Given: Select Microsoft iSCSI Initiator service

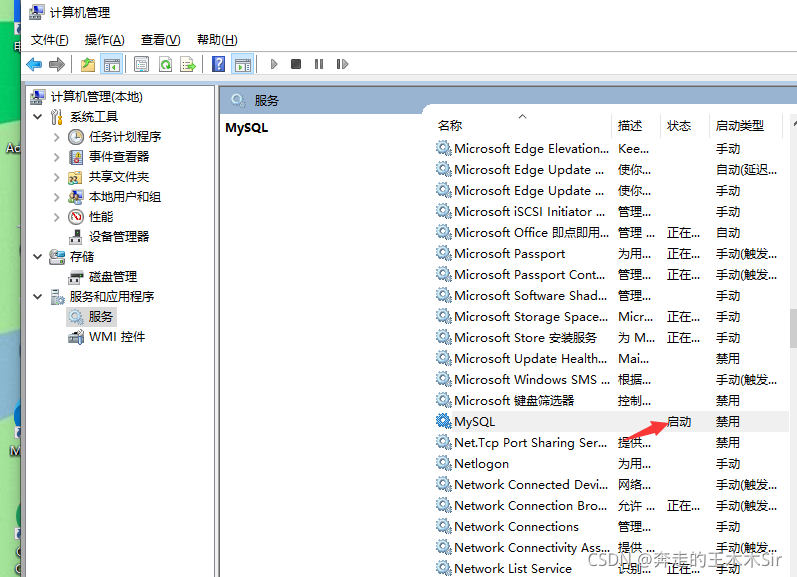Looking at the screenshot, I should tap(611, 211).
